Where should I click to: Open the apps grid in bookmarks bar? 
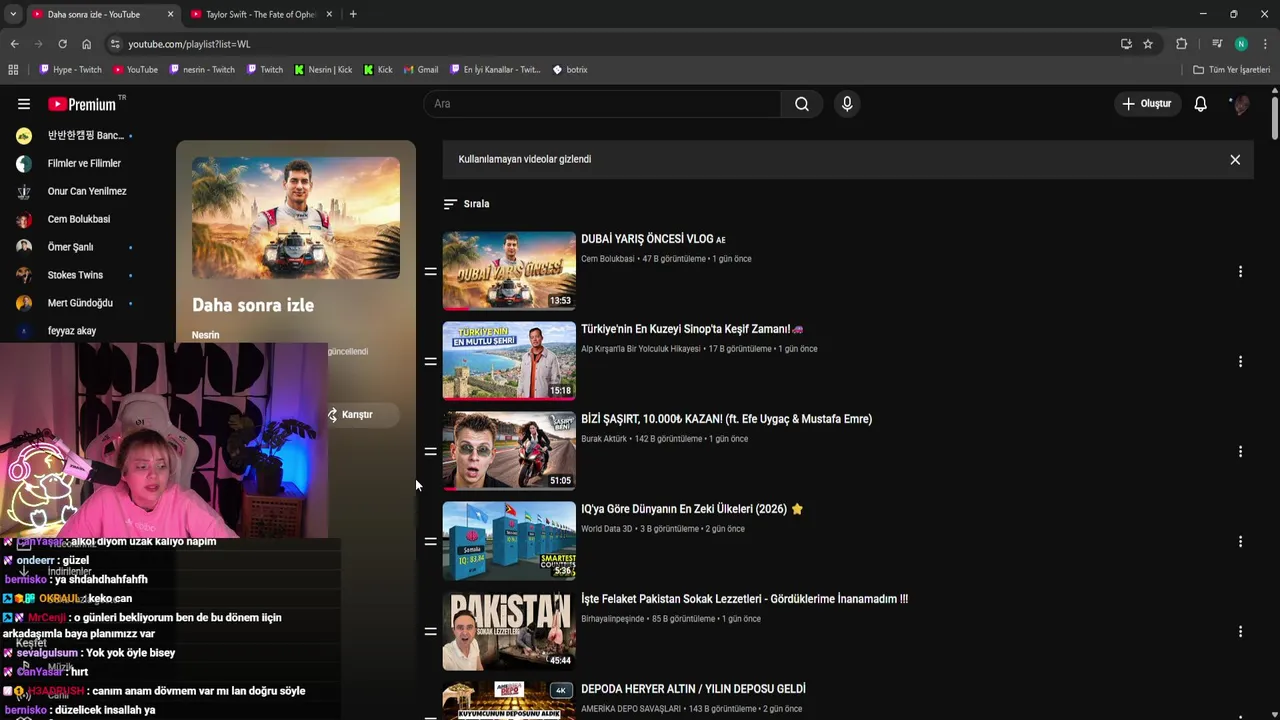[x=13, y=70]
